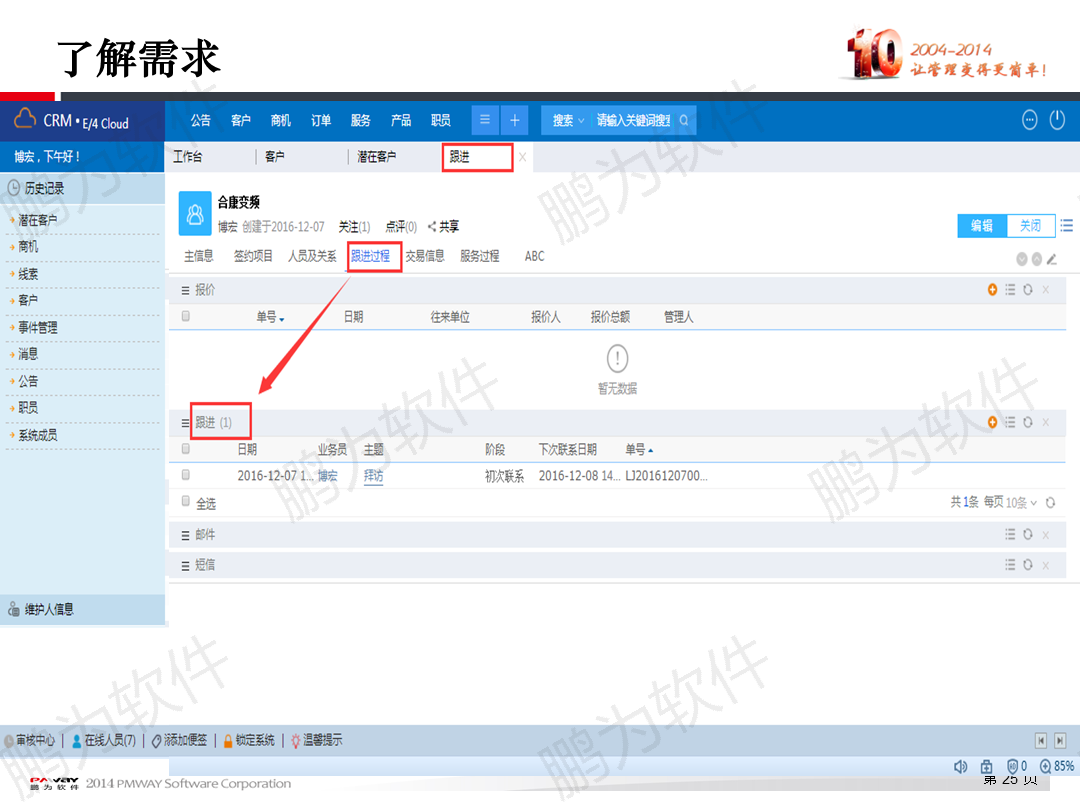Open the 拜访 subject link
1080x810 pixels.
(x=373, y=476)
